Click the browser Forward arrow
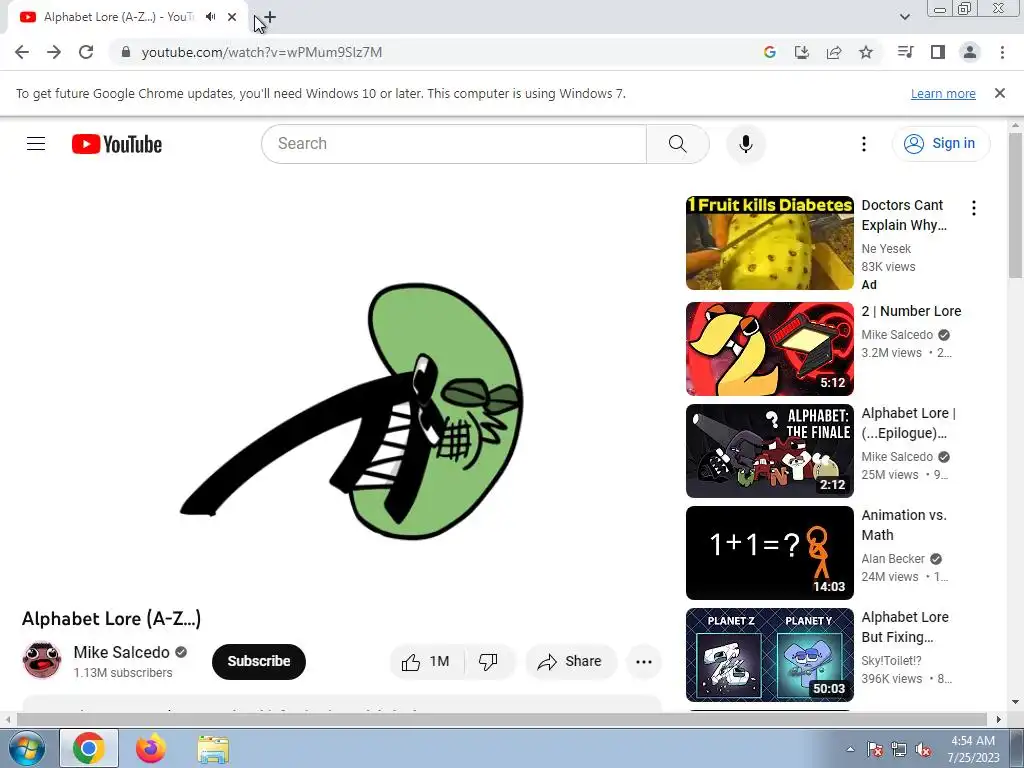This screenshot has height=768, width=1024. click(54, 52)
